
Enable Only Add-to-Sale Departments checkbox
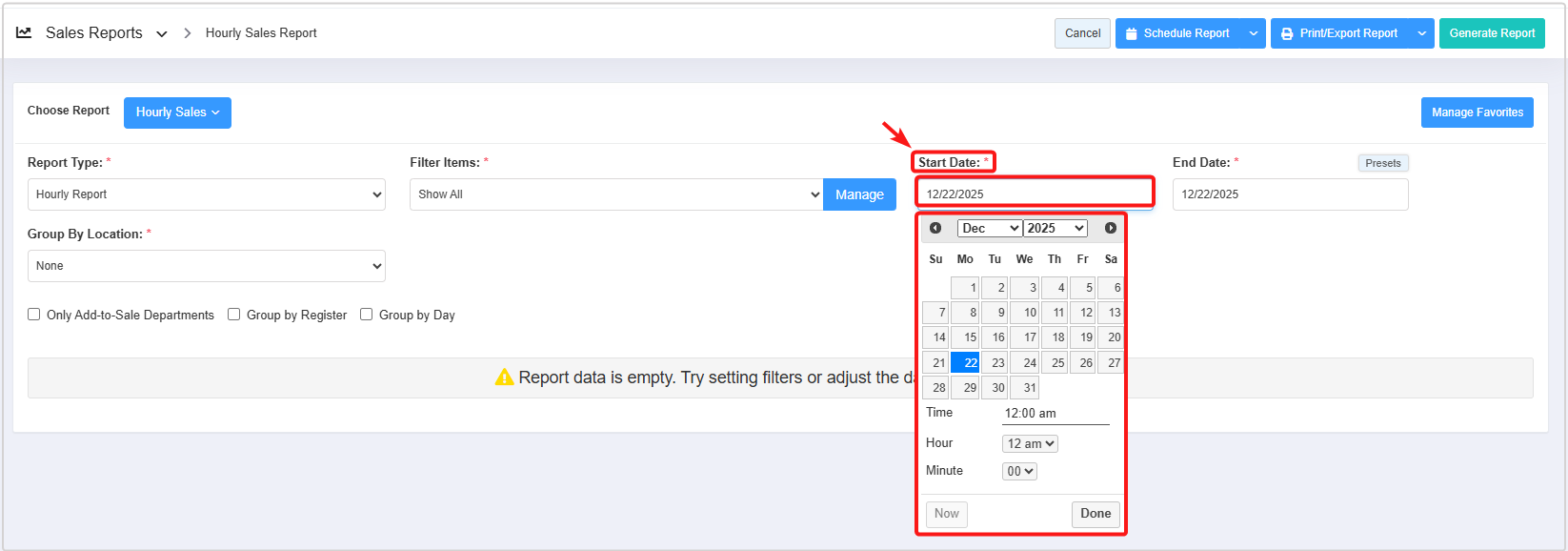(x=34, y=315)
